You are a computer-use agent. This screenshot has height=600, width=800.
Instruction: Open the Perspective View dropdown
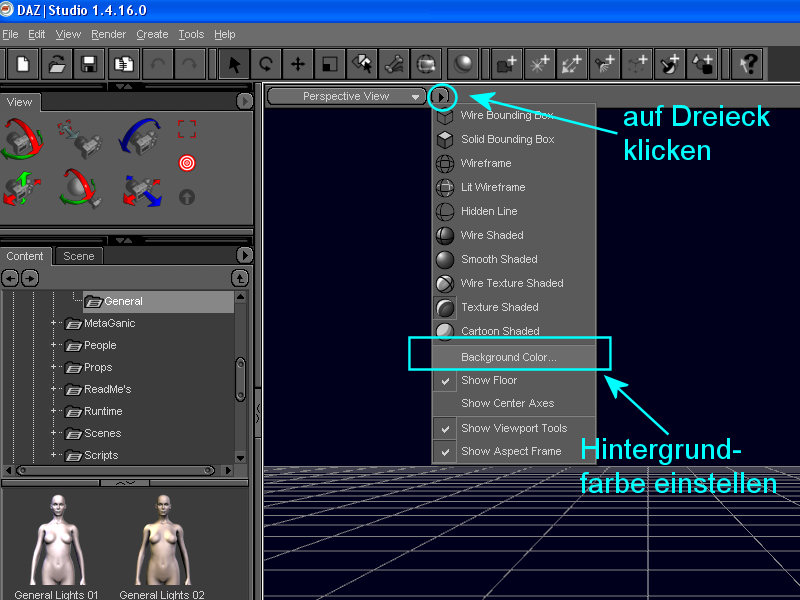pyautogui.click(x=347, y=96)
